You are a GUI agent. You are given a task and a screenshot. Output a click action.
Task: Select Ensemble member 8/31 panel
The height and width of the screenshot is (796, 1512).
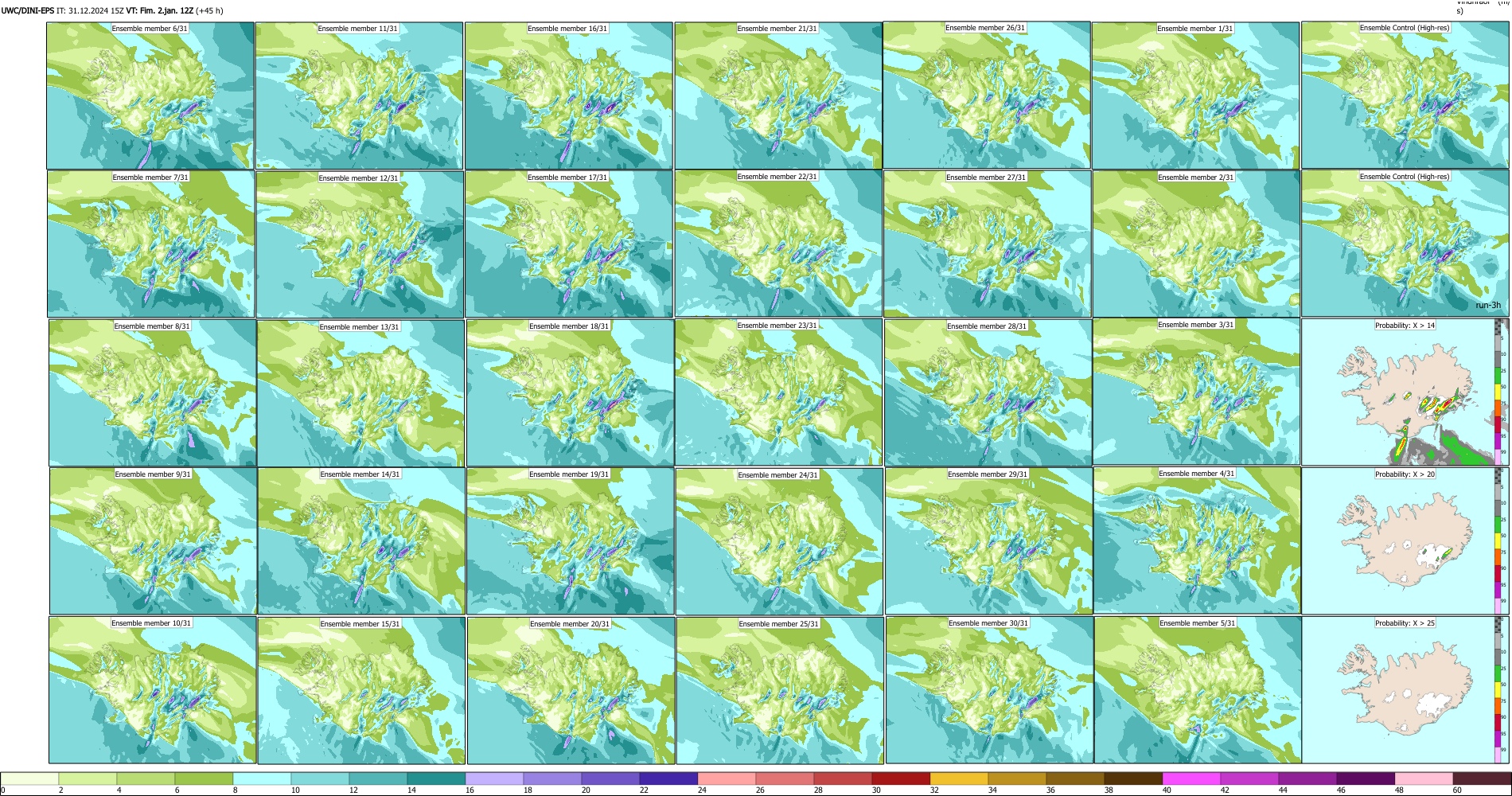click(x=153, y=393)
